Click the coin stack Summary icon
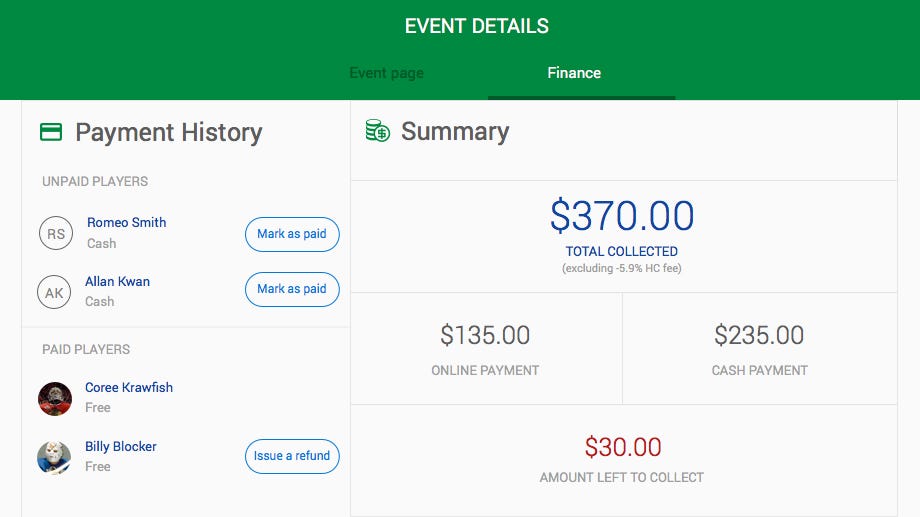This screenshot has height=517, width=920. (x=378, y=131)
